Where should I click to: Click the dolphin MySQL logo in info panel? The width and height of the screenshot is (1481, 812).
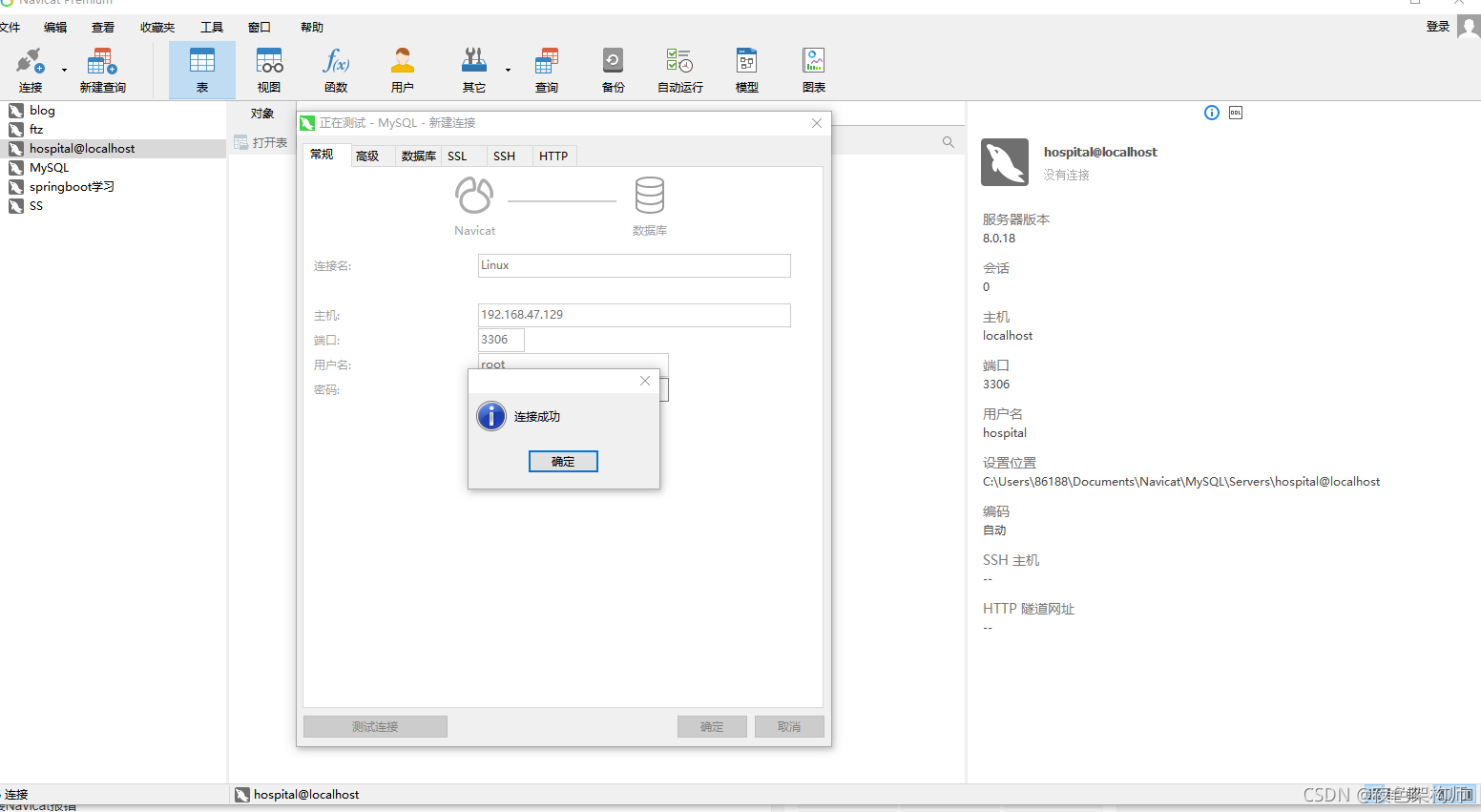point(1005,162)
